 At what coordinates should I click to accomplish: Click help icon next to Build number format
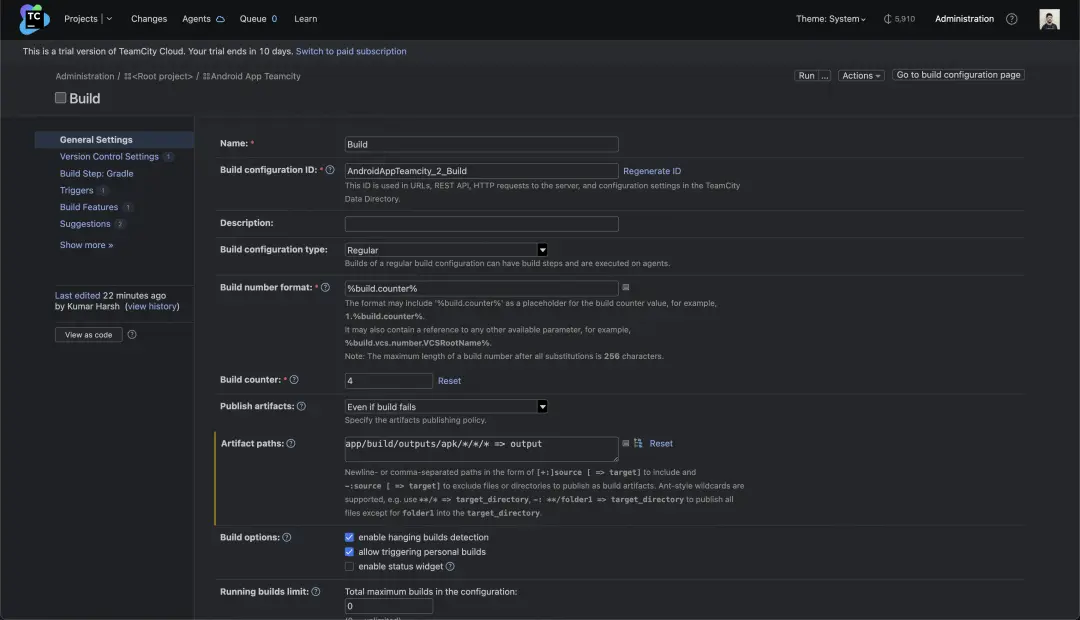tap(326, 288)
